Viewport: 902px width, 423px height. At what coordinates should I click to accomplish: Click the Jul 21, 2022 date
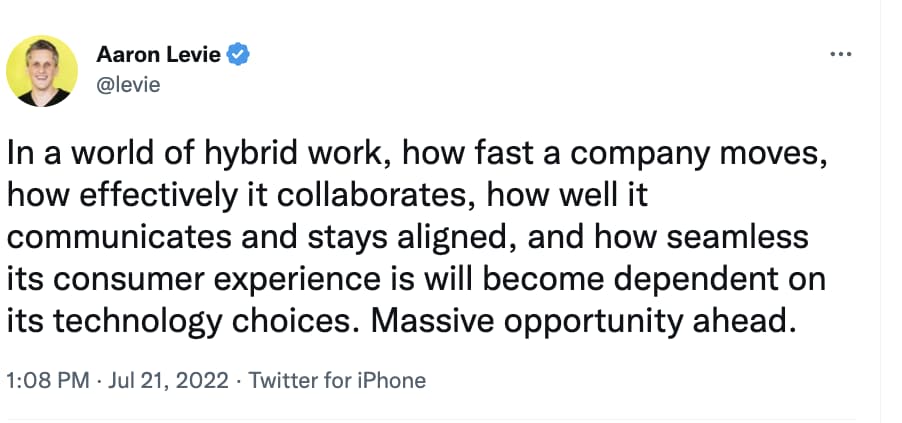tap(167, 381)
